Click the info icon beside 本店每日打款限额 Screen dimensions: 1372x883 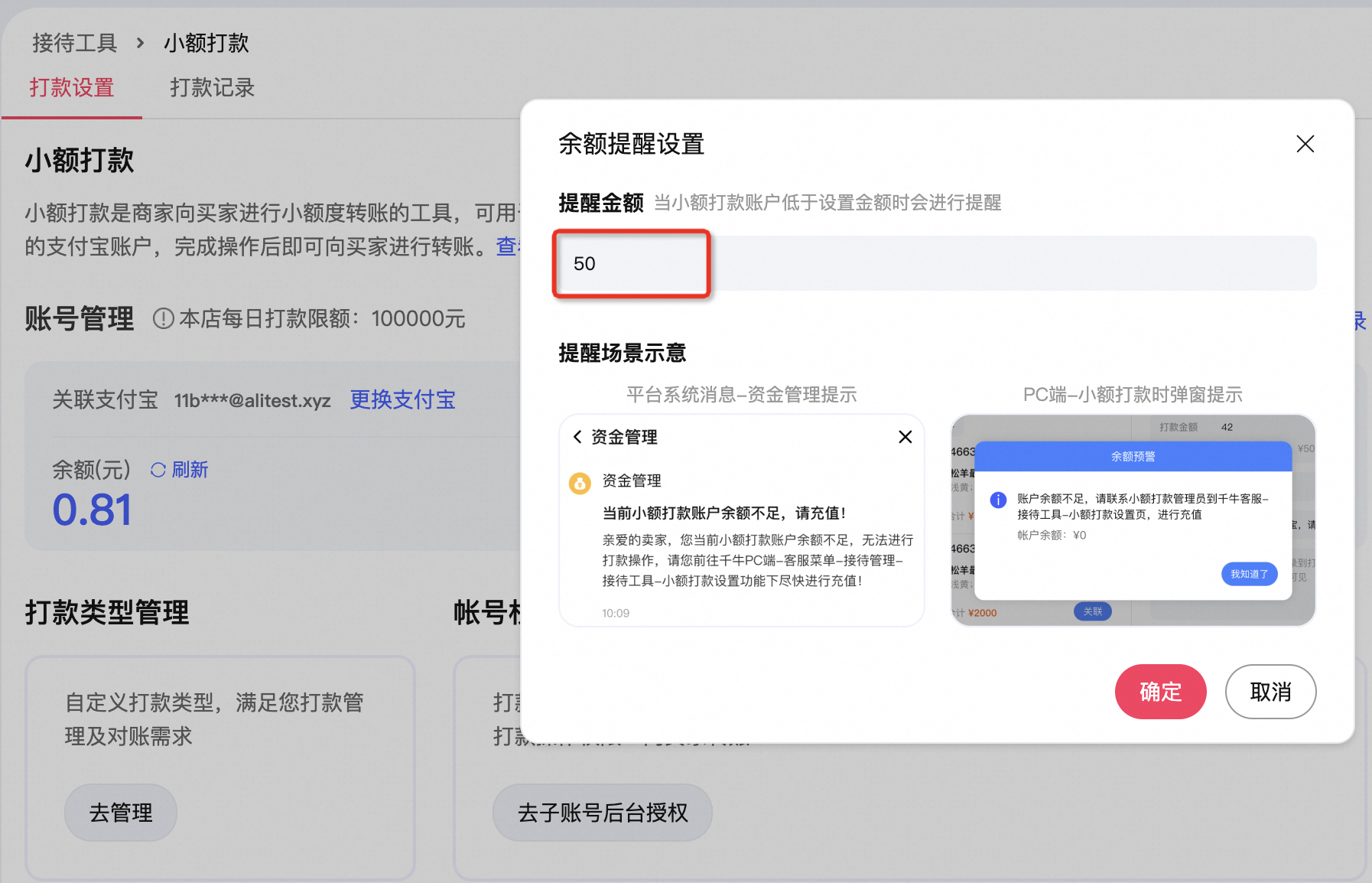tap(163, 318)
